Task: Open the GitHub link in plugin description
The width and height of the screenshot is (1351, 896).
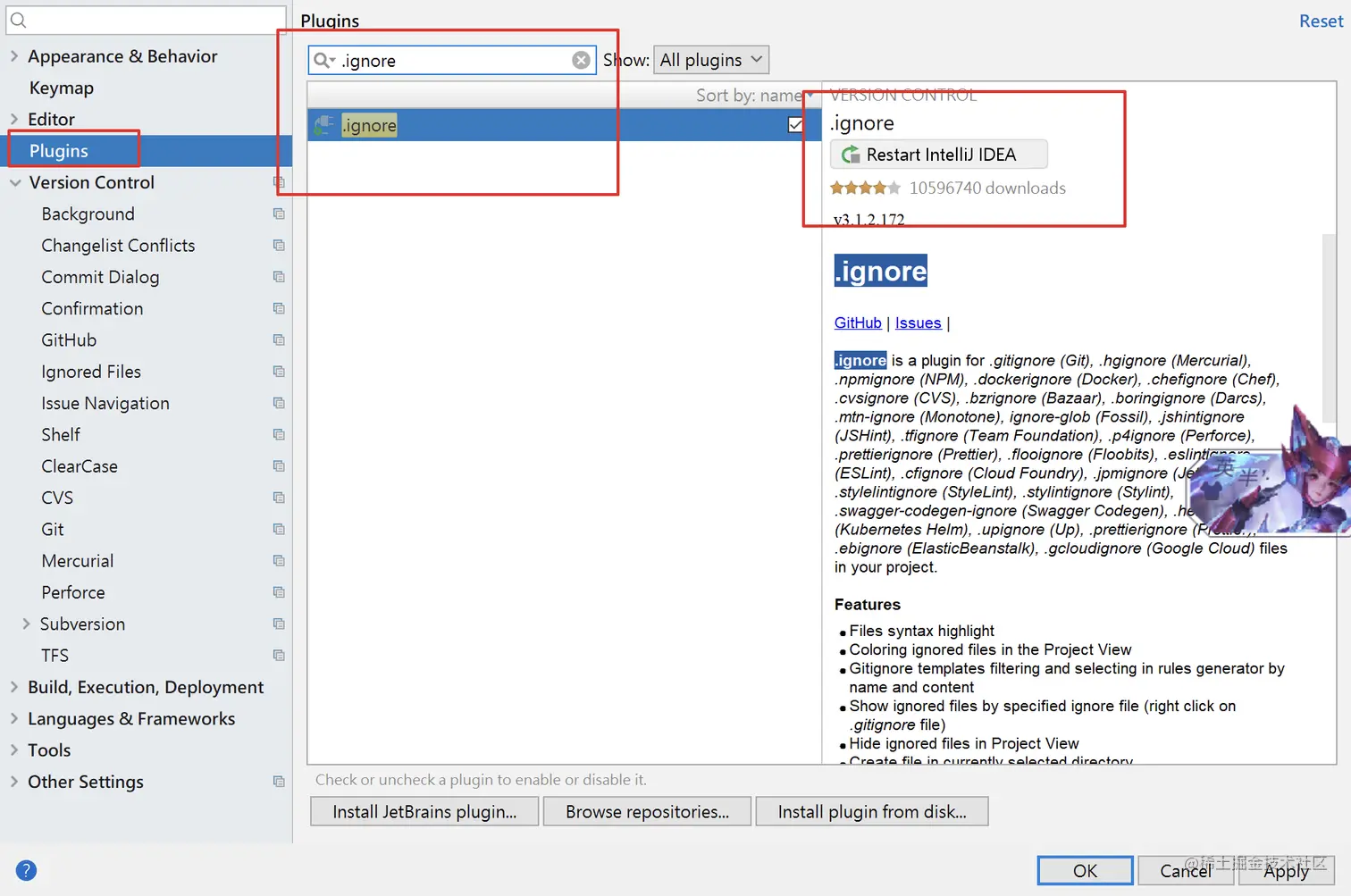Action: pyautogui.click(x=858, y=322)
